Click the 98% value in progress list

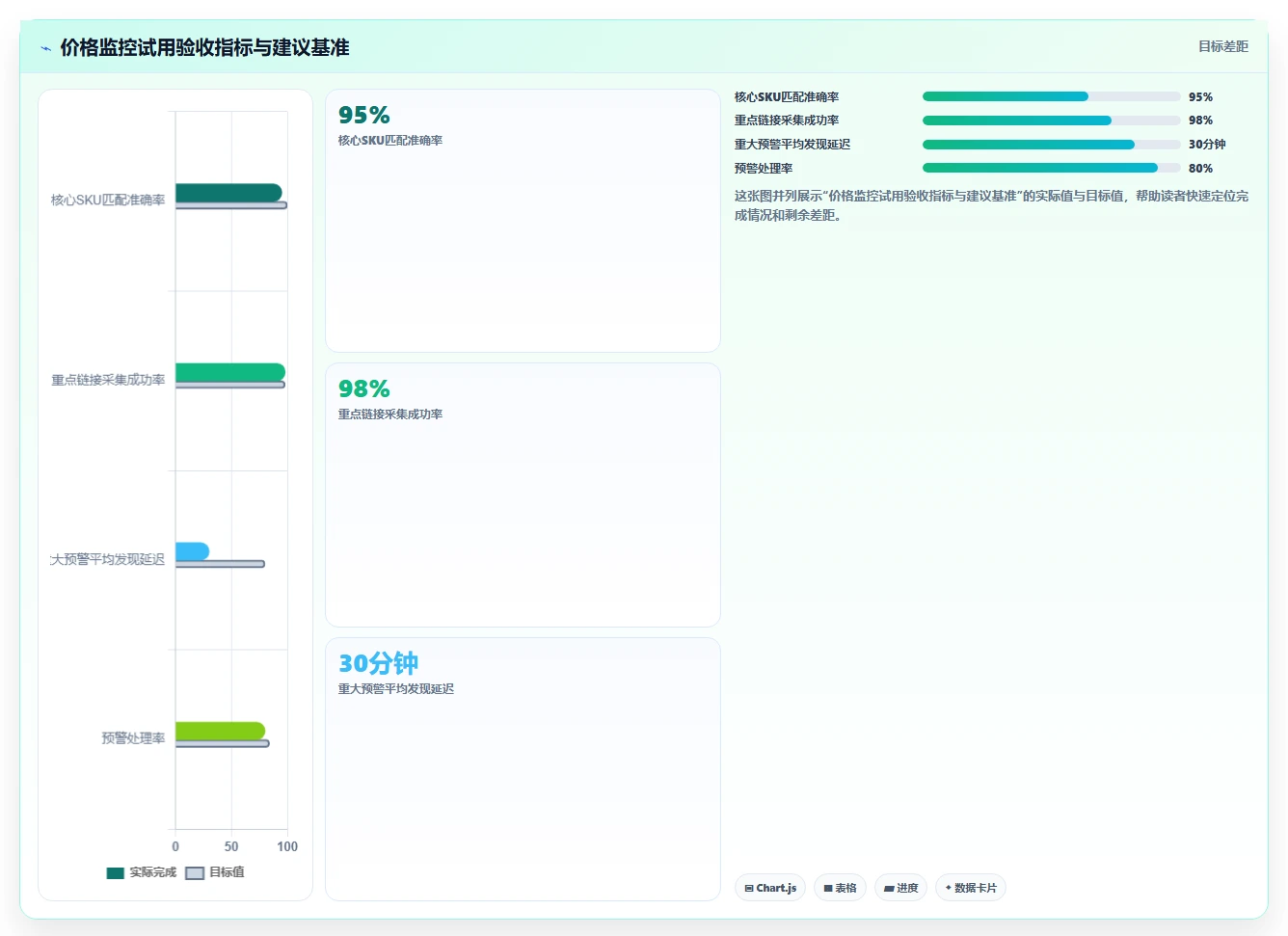pyautogui.click(x=1200, y=120)
